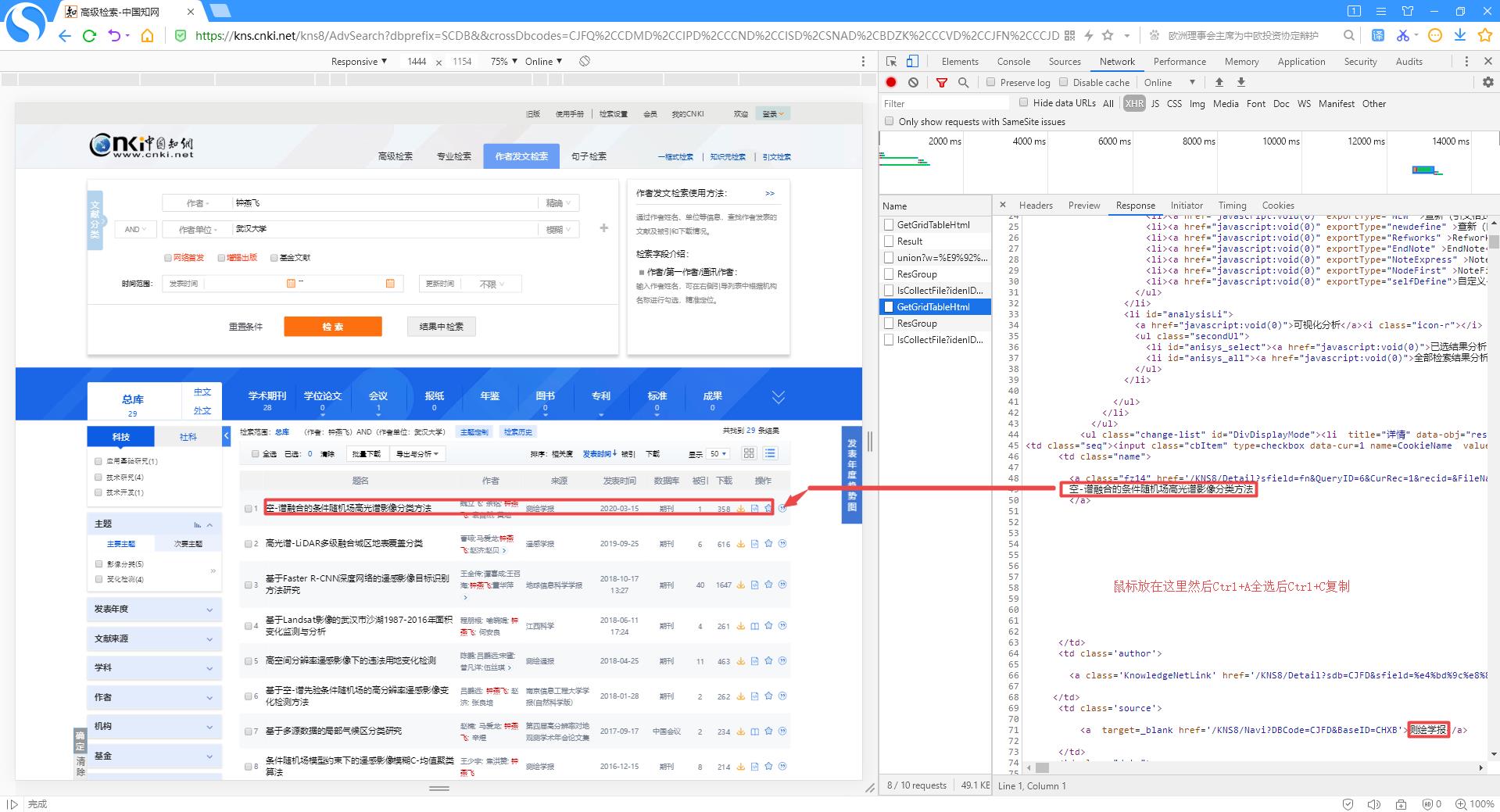
Task: Click the browser search magnifier icon
Action: 1349,35
